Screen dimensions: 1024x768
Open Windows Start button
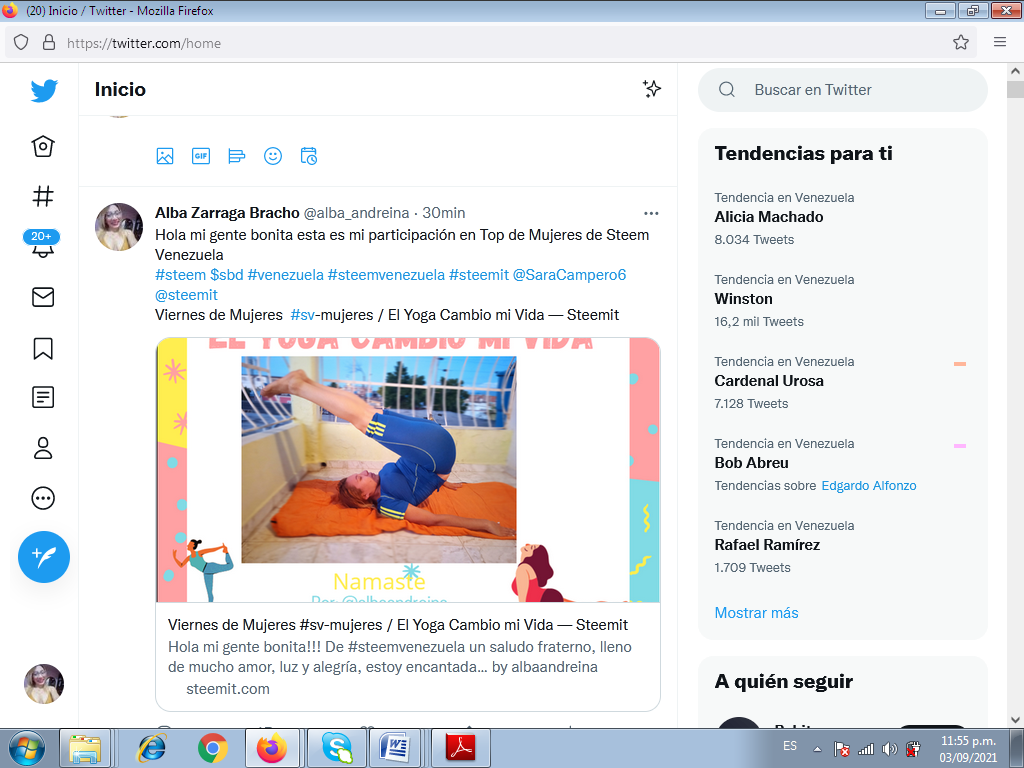click(27, 748)
